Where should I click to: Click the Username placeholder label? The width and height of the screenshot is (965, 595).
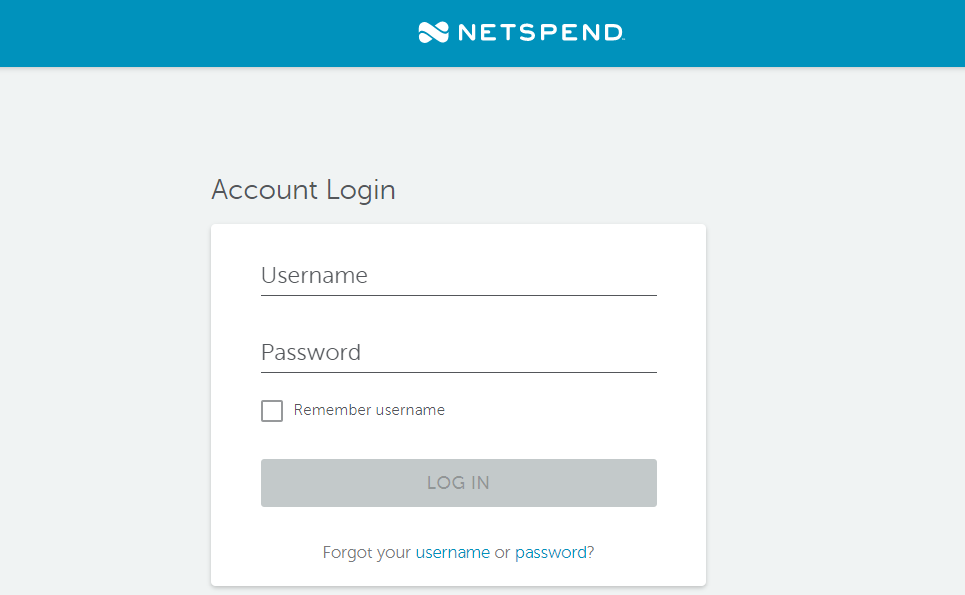314,275
